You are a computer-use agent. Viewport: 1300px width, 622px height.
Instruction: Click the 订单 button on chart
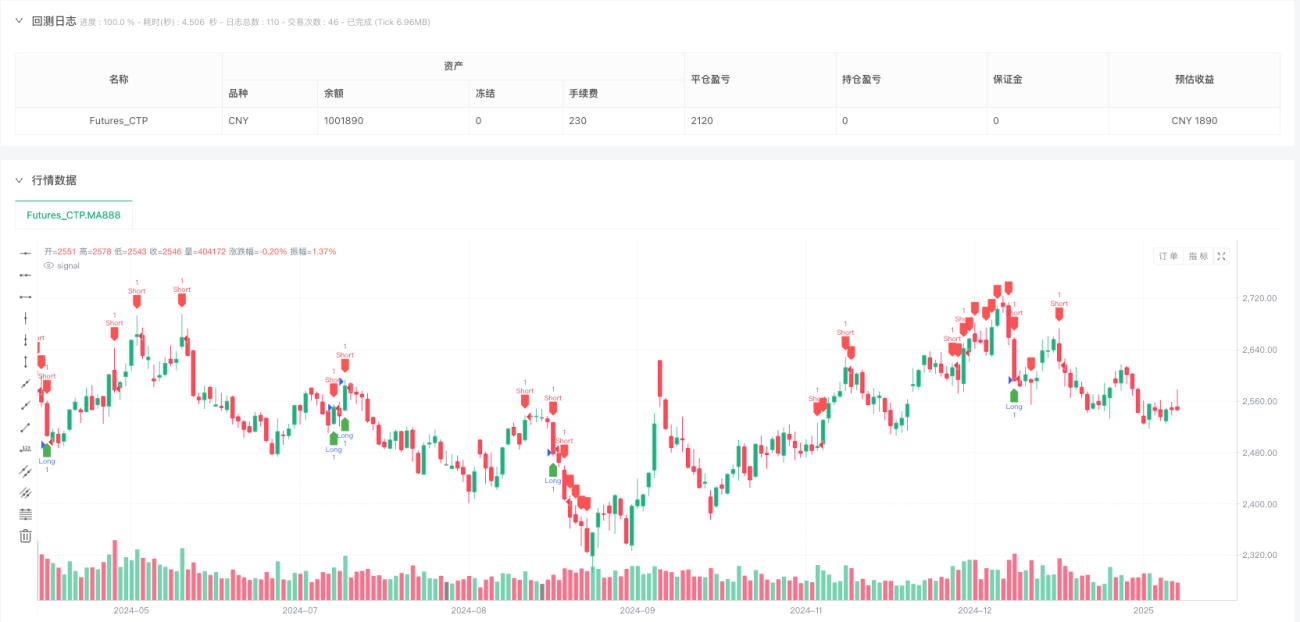coord(1168,256)
